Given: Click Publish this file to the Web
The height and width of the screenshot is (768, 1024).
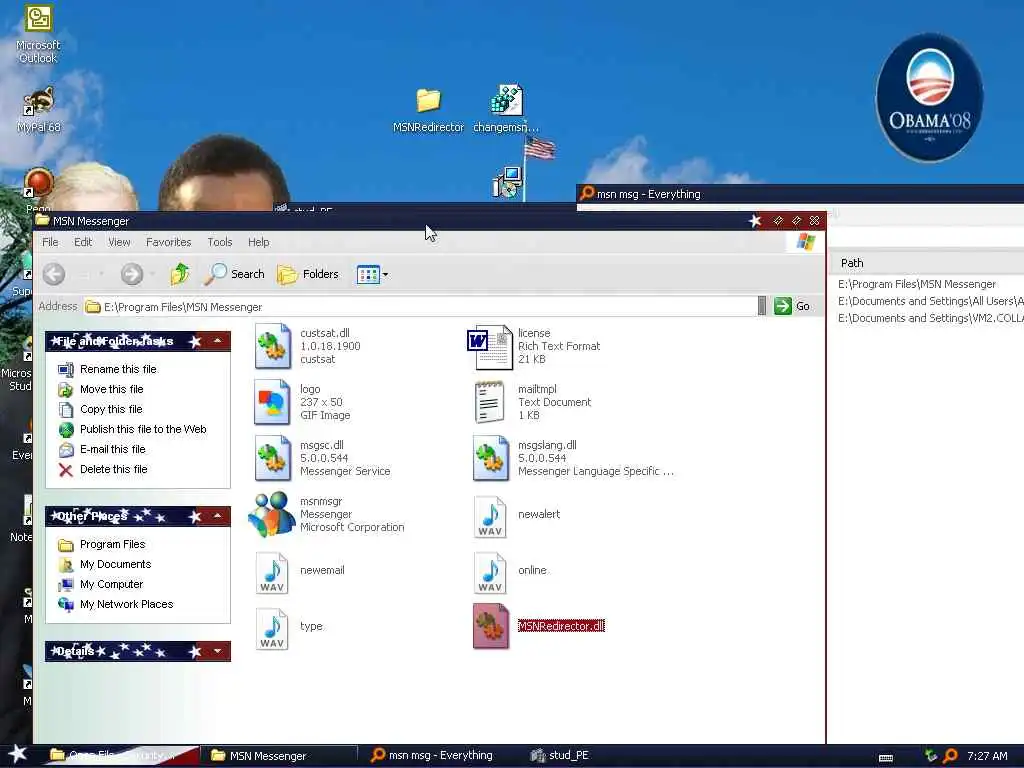Looking at the screenshot, I should [x=143, y=429].
